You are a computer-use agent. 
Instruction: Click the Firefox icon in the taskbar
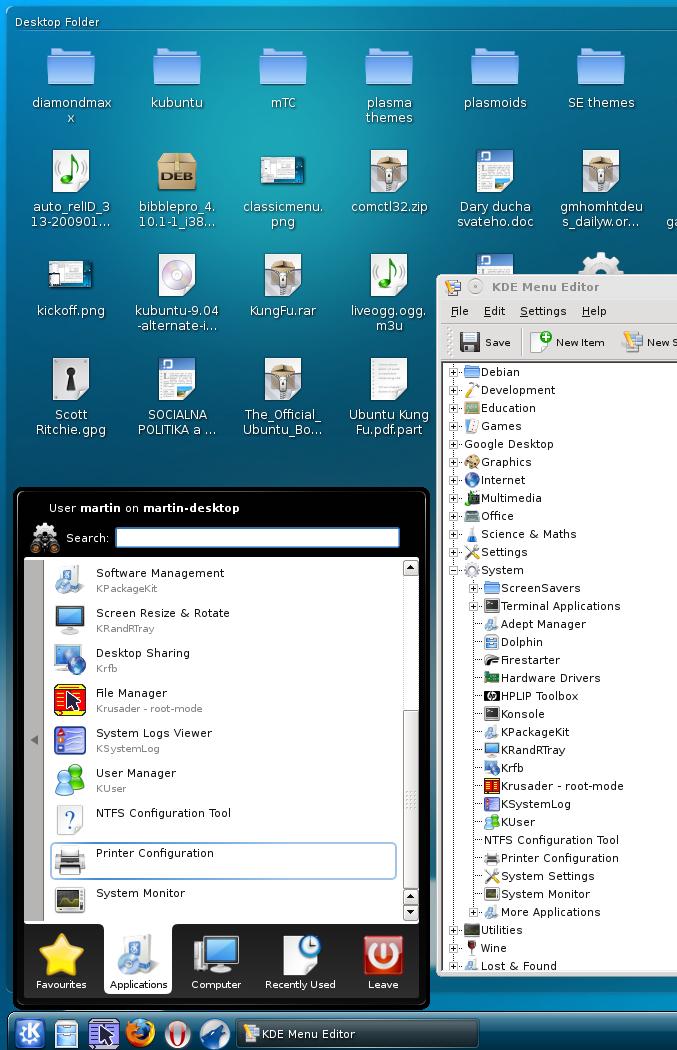[140, 1033]
